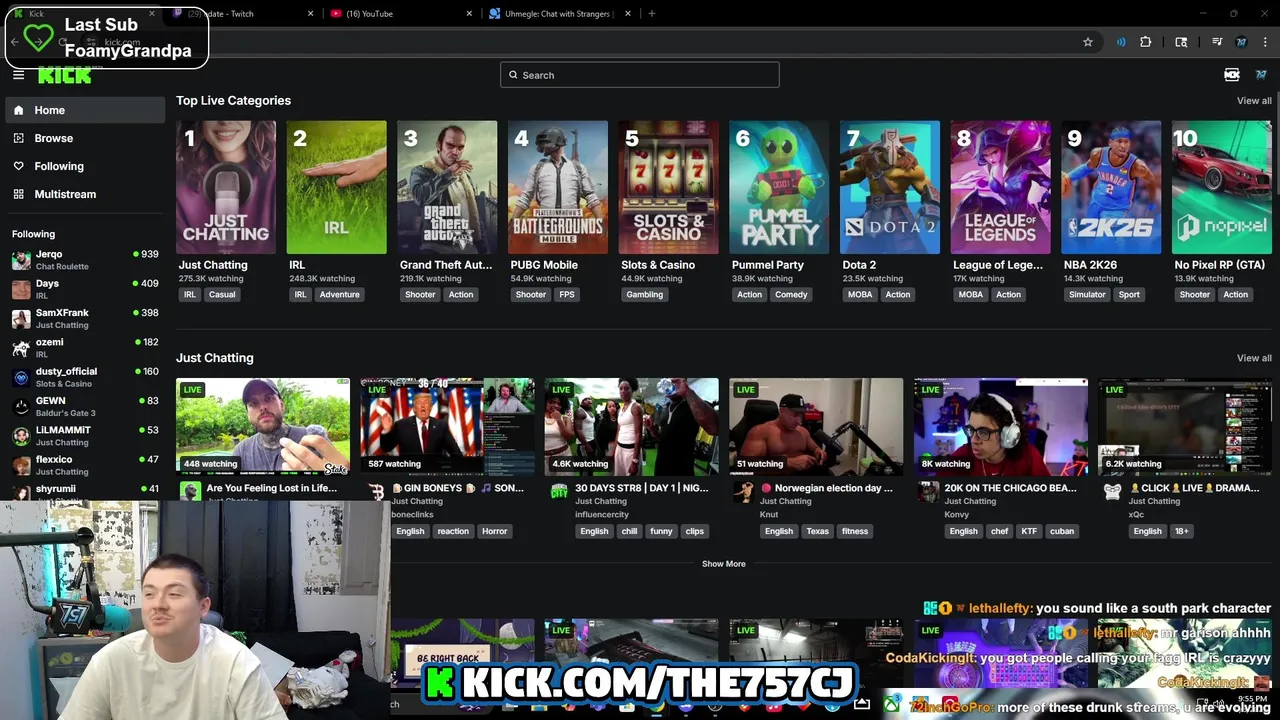
Task: Open the IRL category thumbnail
Action: pyautogui.click(x=336, y=187)
